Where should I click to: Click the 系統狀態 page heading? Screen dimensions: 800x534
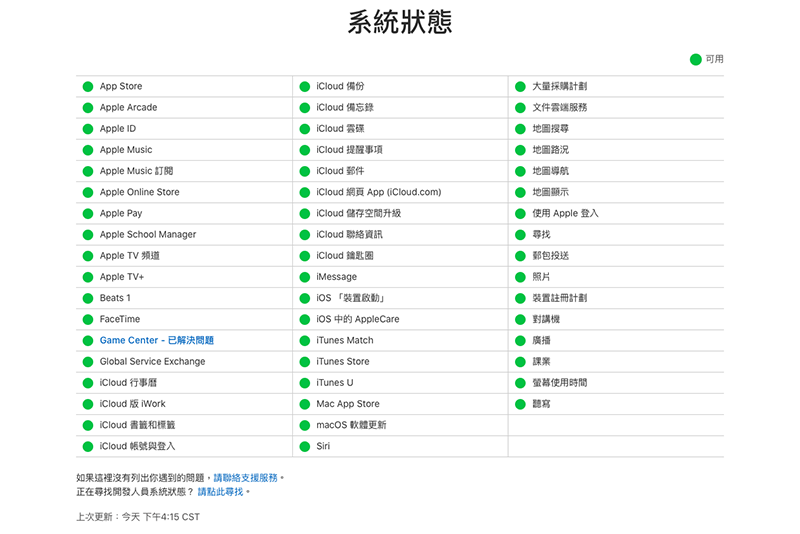click(x=400, y=23)
